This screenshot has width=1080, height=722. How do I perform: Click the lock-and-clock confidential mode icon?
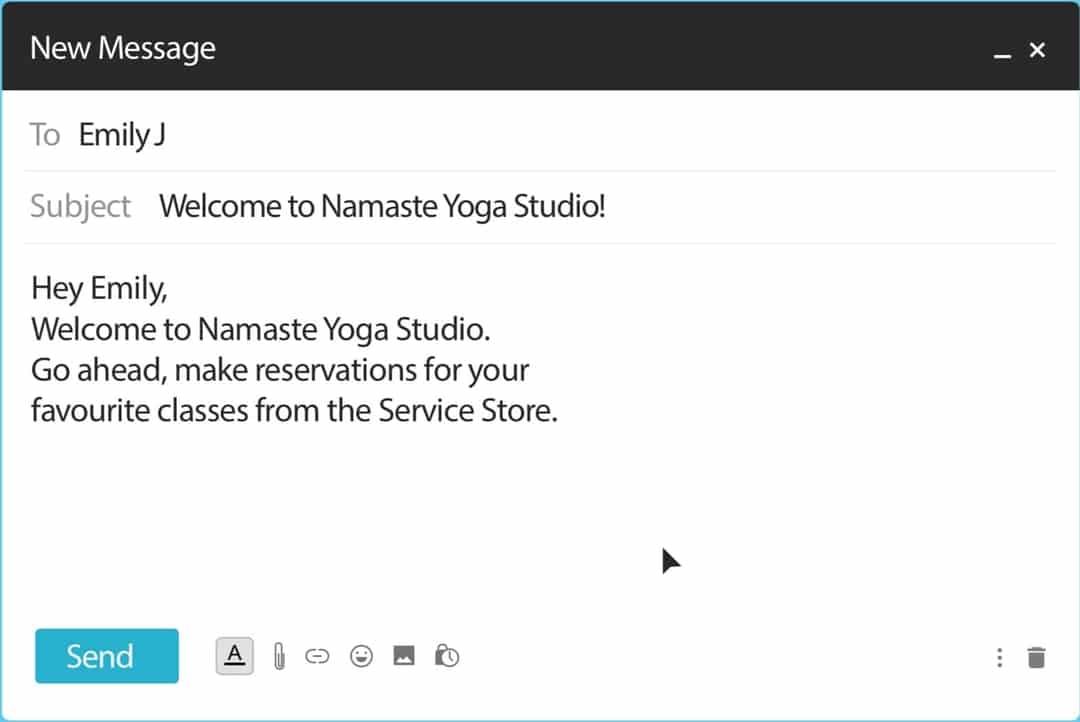pos(447,657)
